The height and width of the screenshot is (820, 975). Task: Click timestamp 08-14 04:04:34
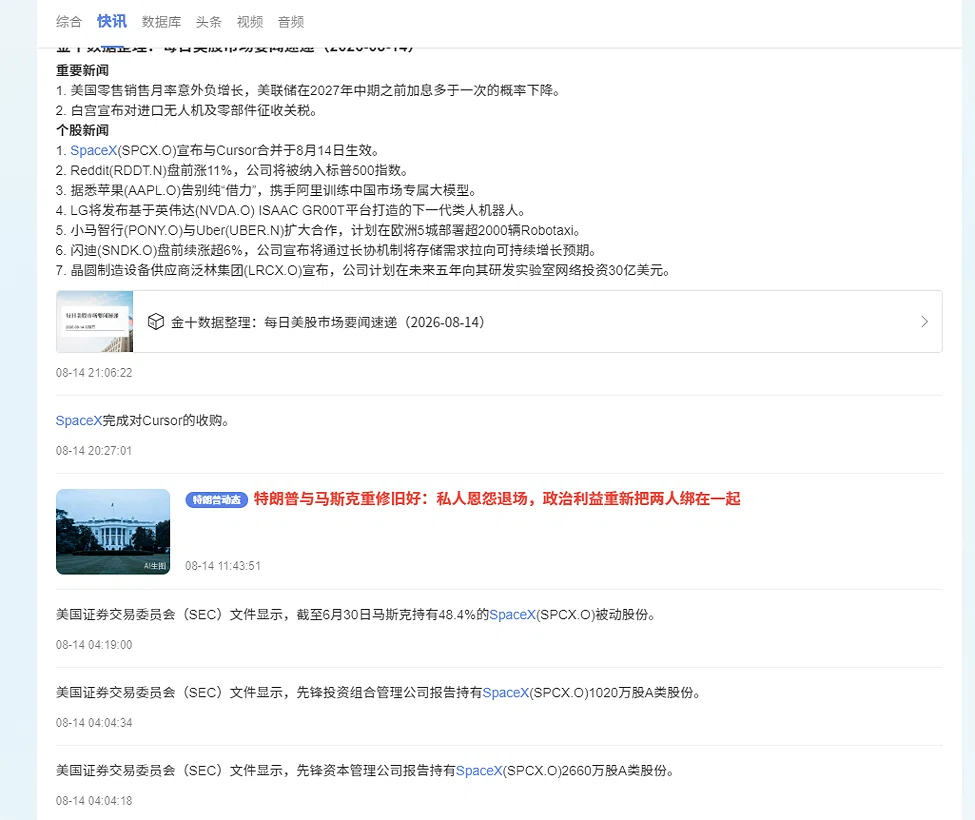pos(94,722)
